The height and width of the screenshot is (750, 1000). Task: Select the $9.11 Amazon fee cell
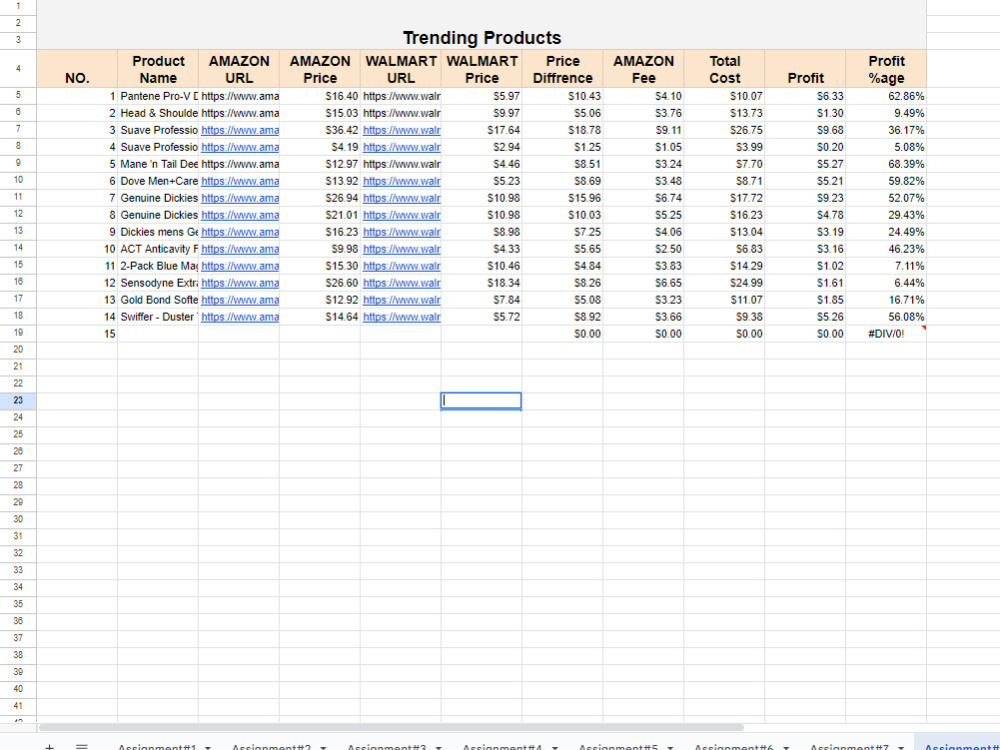(643, 130)
